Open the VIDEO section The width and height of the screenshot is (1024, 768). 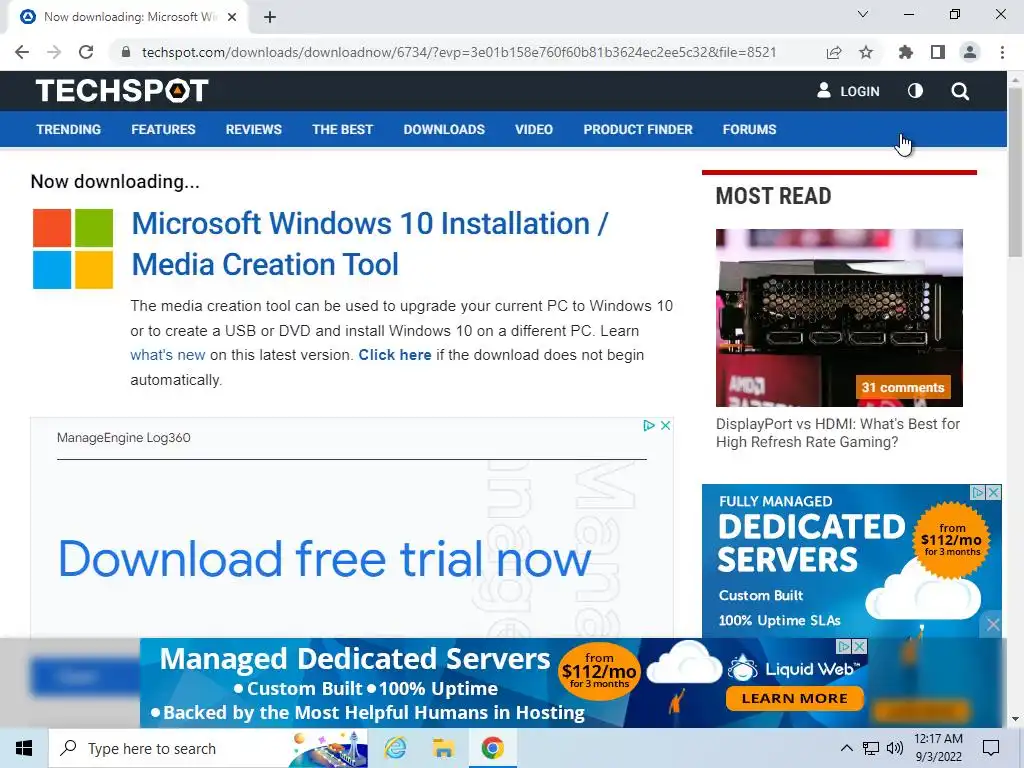pos(534,129)
